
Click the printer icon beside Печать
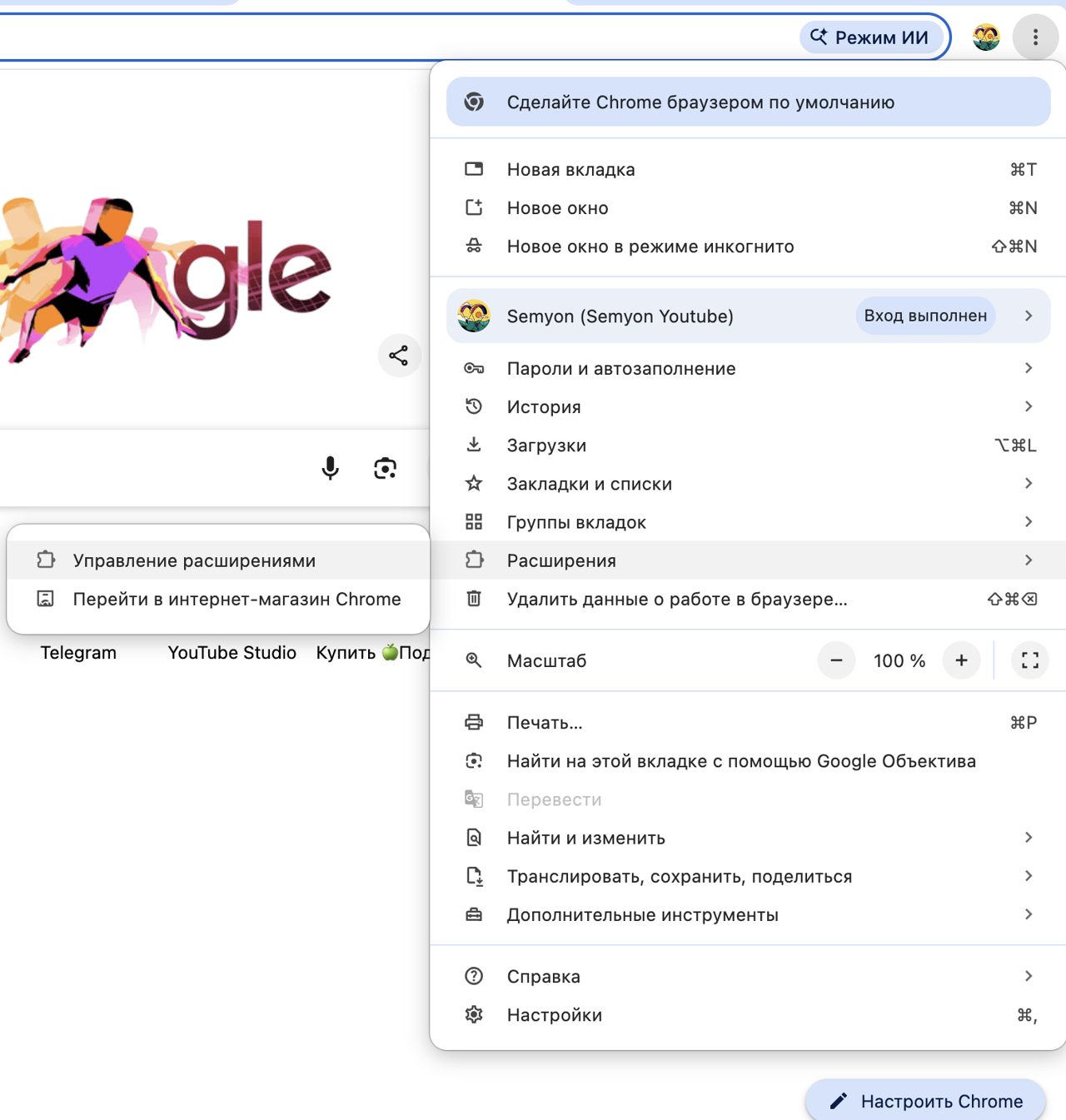(x=474, y=723)
